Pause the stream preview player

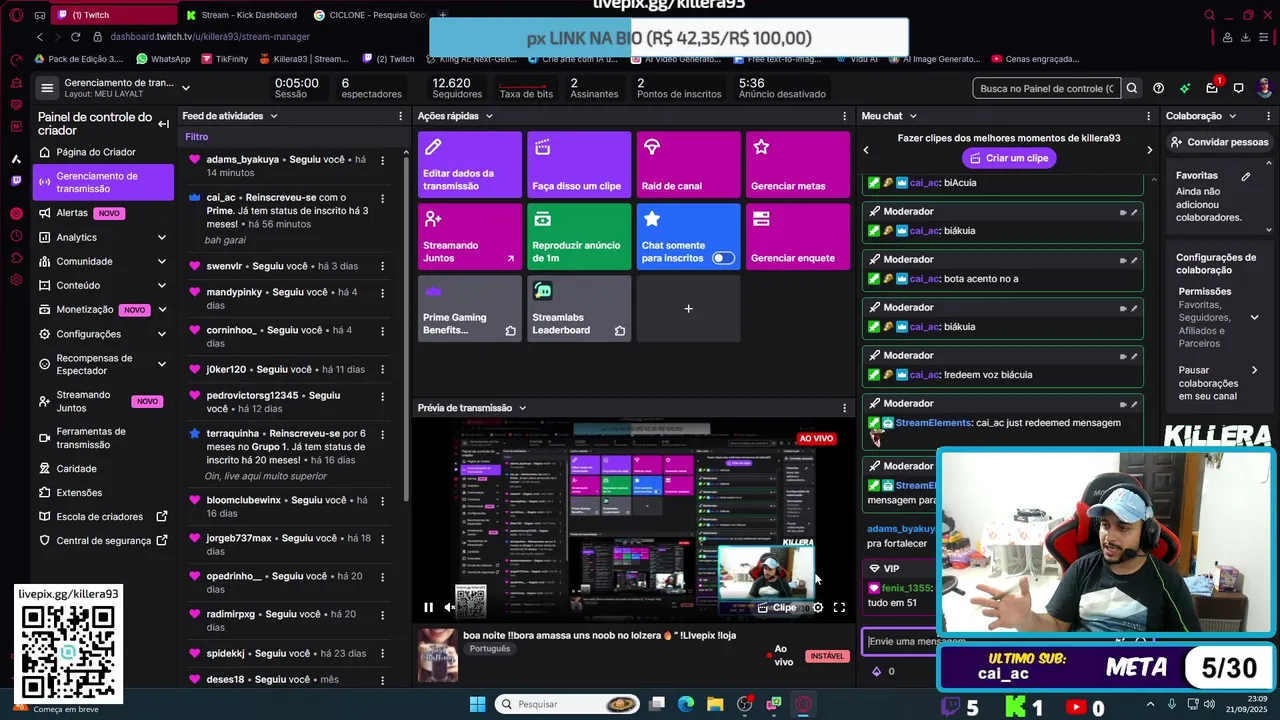click(x=428, y=607)
